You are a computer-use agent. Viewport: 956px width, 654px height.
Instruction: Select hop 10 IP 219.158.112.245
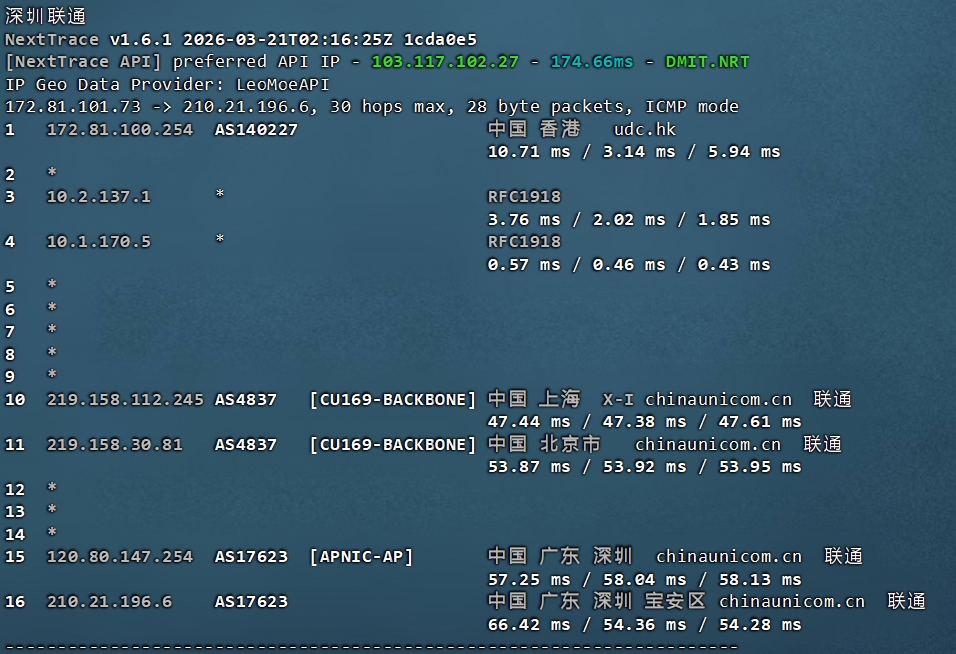point(125,400)
